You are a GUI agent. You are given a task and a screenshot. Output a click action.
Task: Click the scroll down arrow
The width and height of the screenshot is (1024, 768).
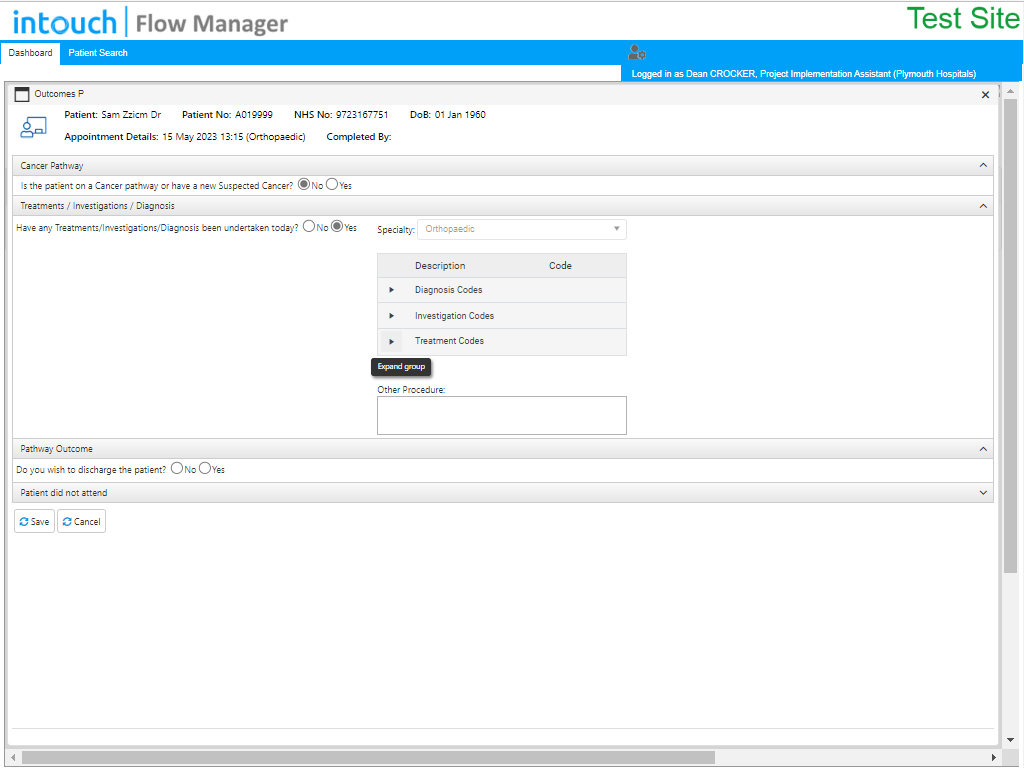click(x=1010, y=740)
